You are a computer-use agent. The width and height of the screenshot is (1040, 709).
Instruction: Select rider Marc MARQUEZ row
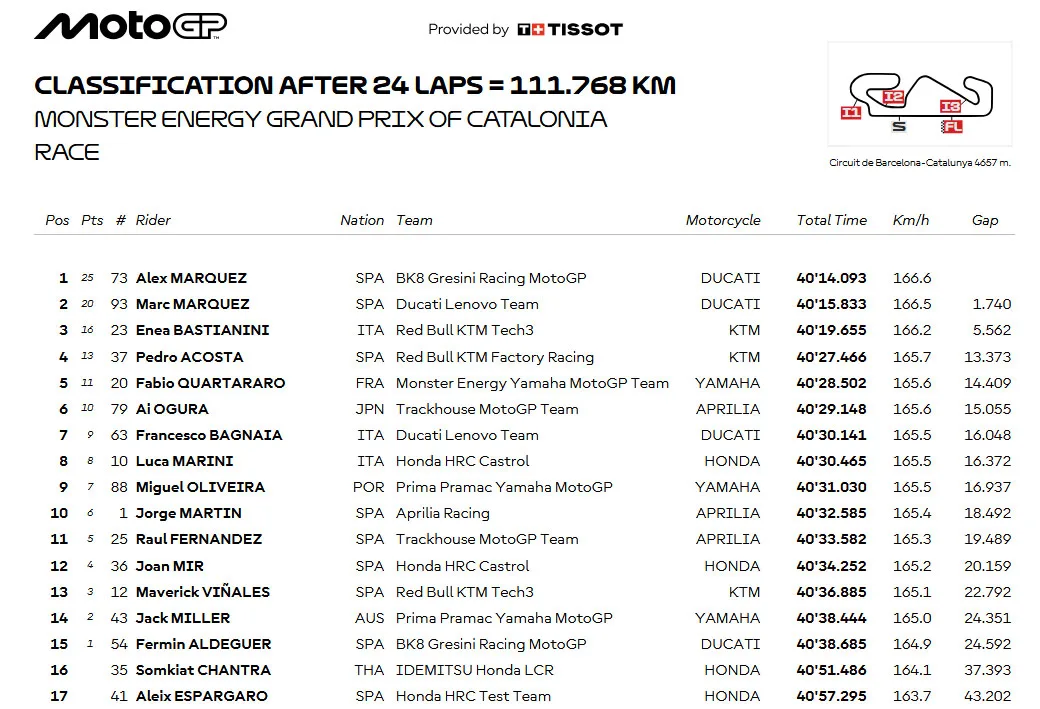tap(524, 304)
